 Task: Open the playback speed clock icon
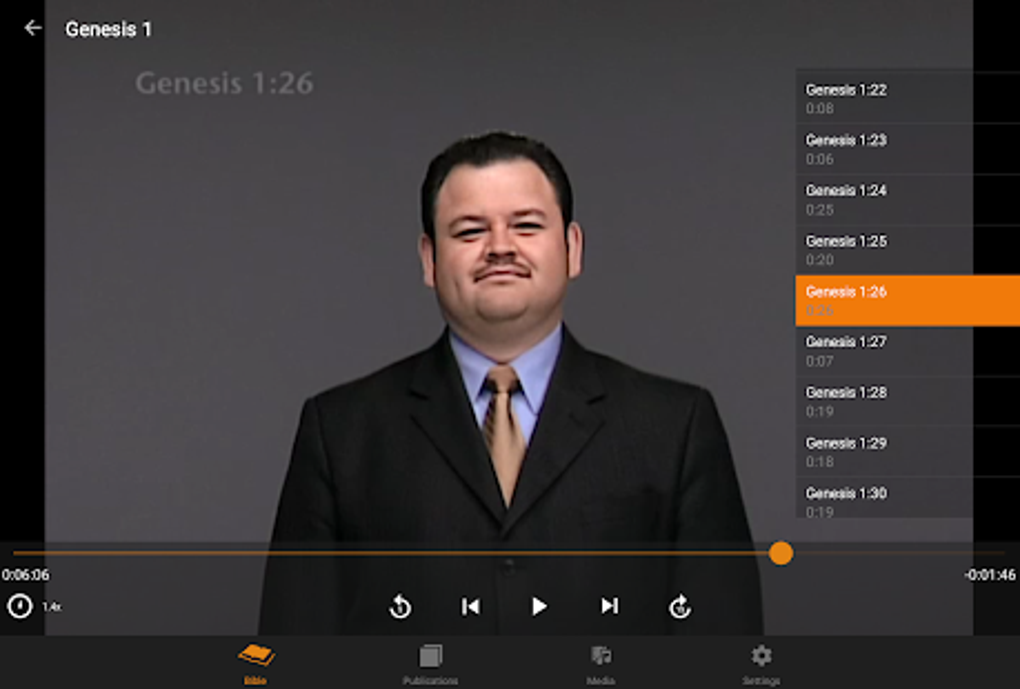(18, 603)
